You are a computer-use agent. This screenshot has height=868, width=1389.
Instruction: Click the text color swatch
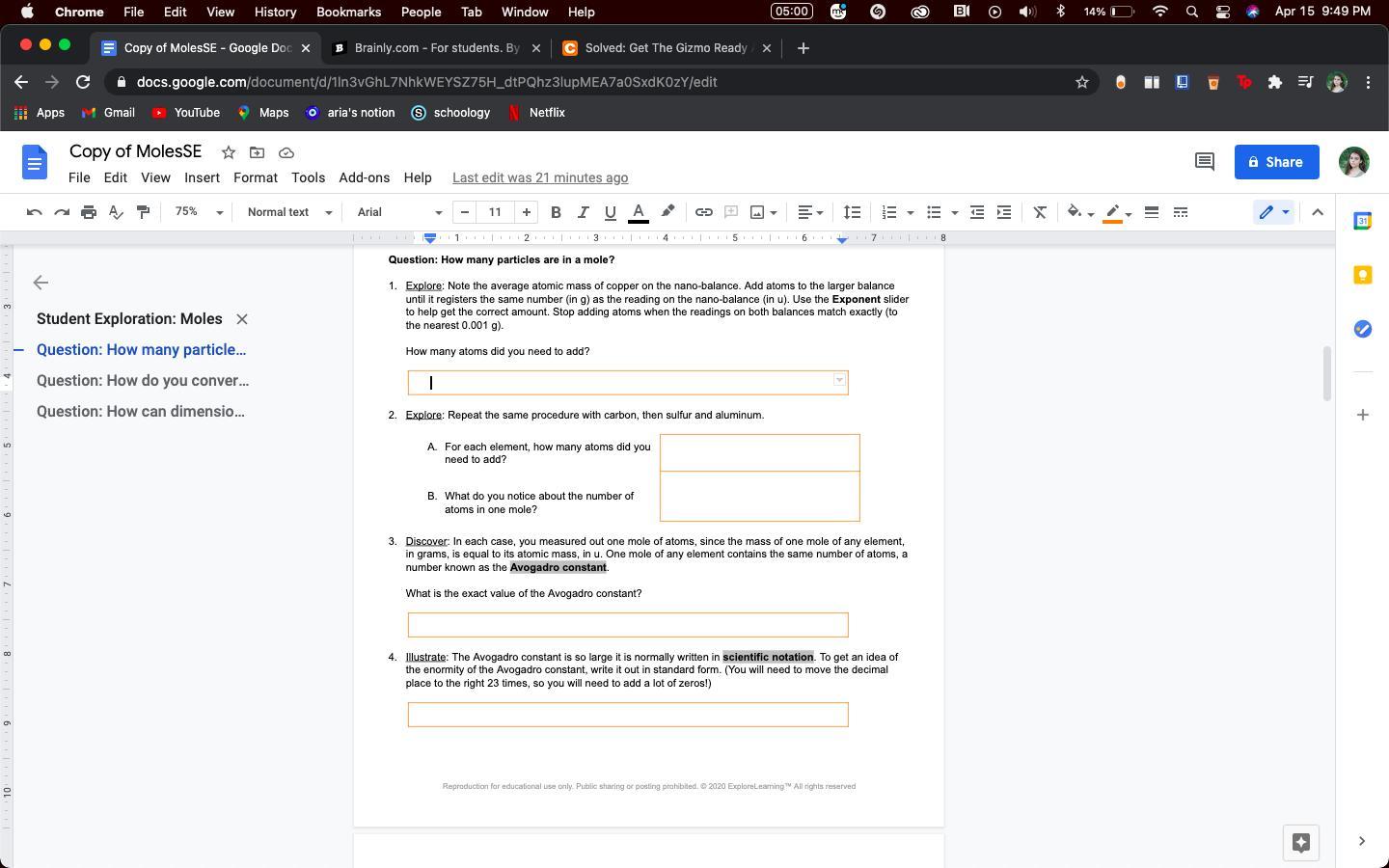pos(638,212)
